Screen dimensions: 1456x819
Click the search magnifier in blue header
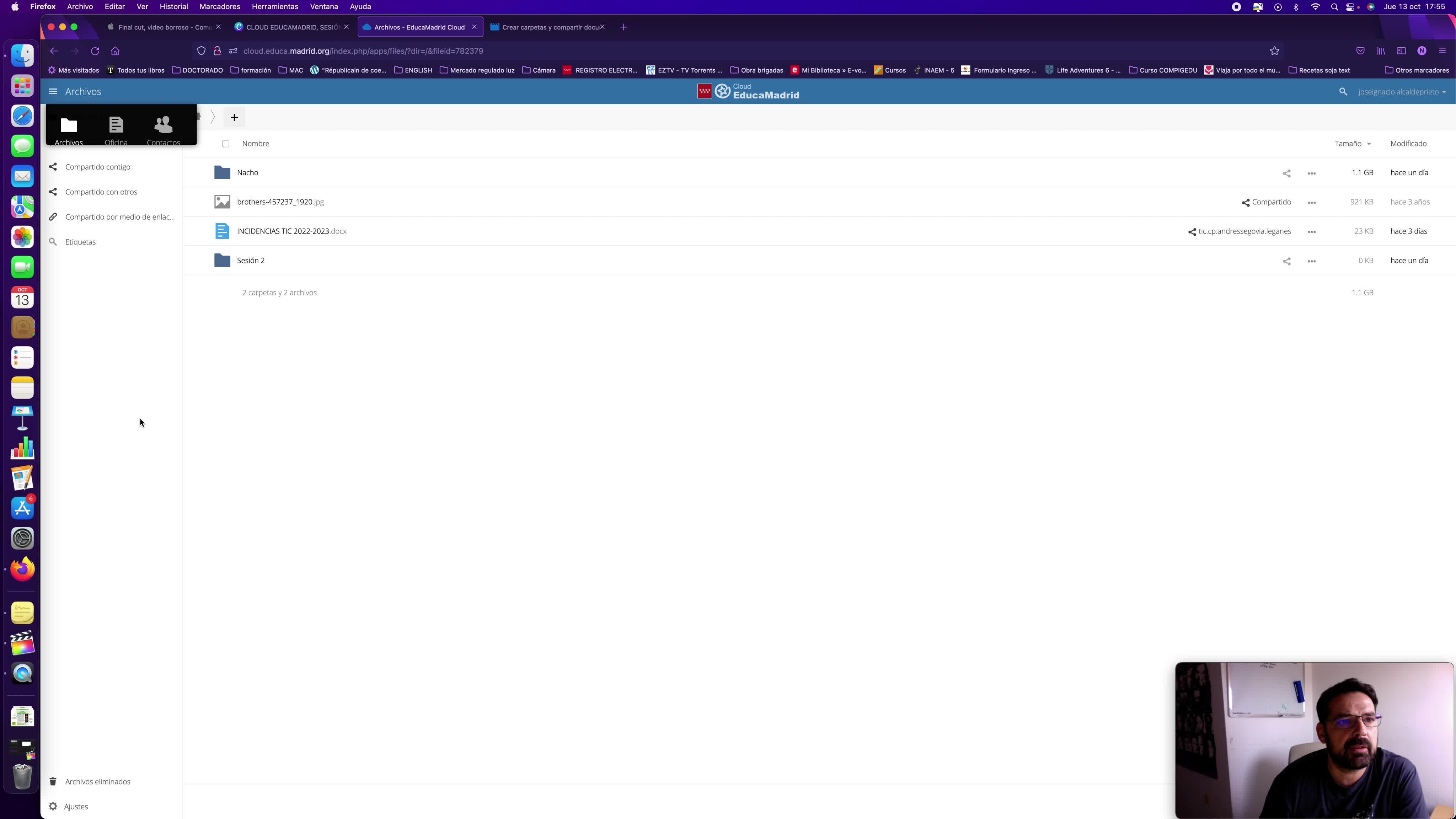click(1343, 92)
